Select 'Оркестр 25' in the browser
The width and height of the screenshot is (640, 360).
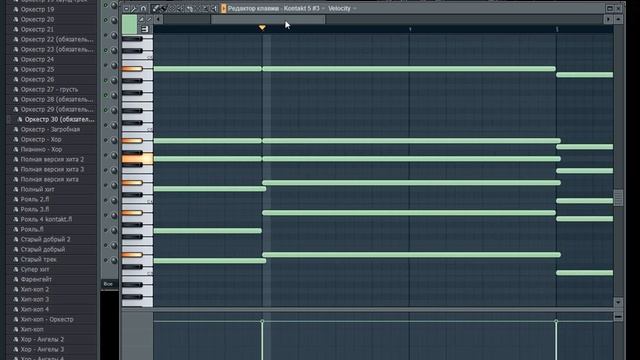(37, 69)
